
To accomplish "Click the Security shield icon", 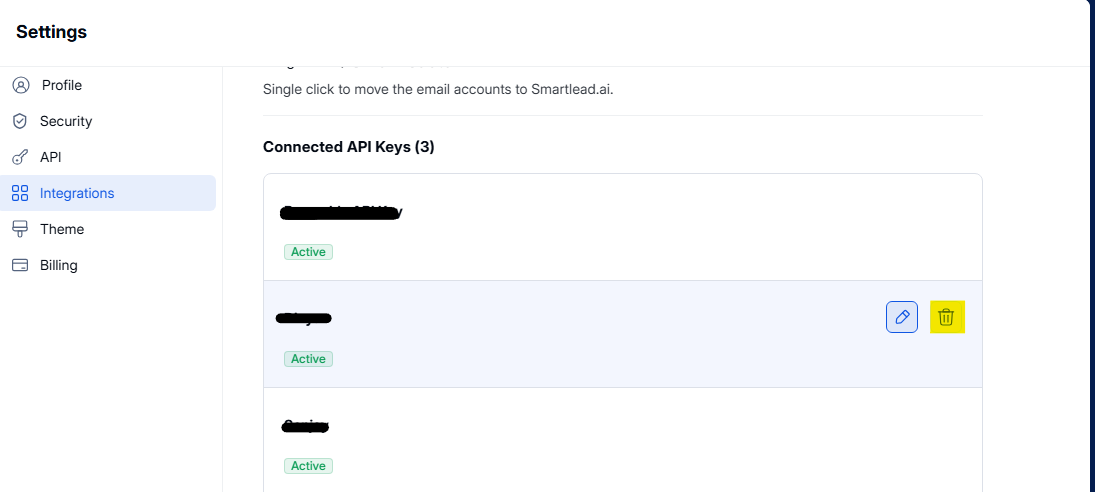I will pyautogui.click(x=20, y=121).
